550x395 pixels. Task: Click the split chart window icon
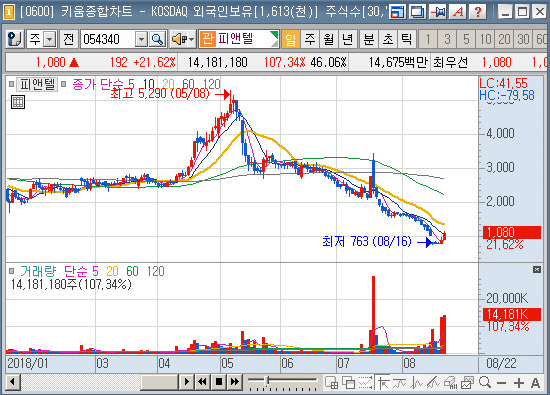(332, 382)
